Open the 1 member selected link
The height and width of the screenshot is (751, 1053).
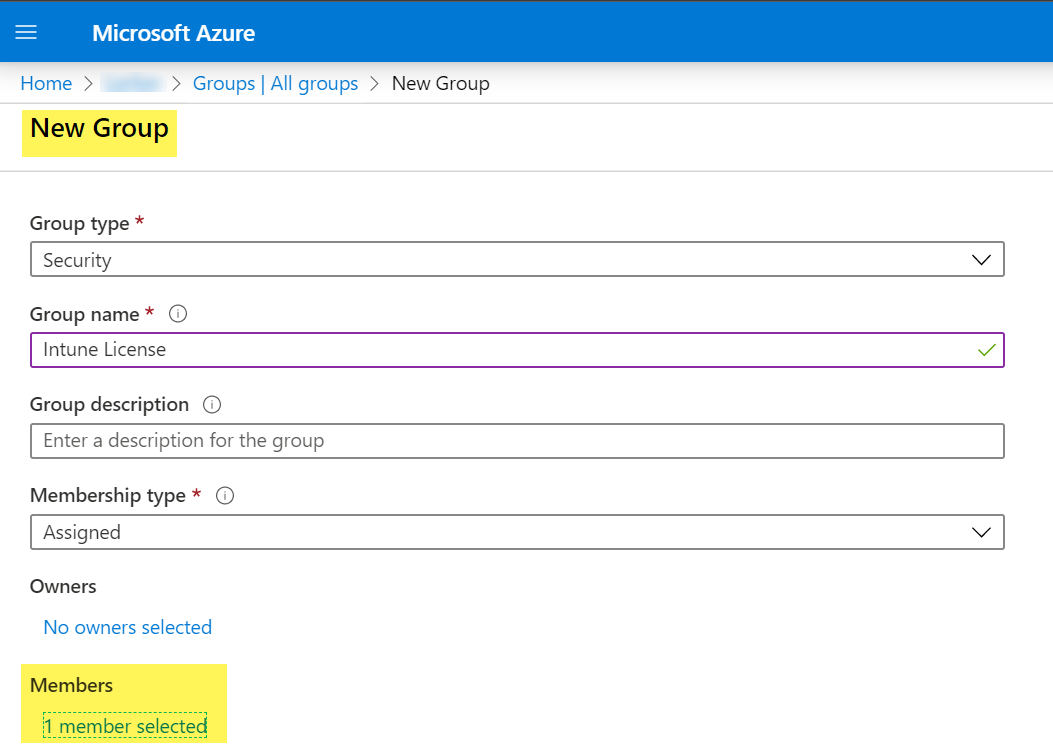click(125, 726)
